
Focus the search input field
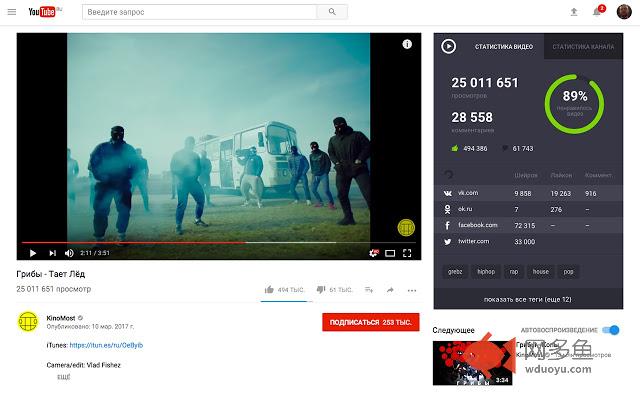pyautogui.click(x=200, y=12)
